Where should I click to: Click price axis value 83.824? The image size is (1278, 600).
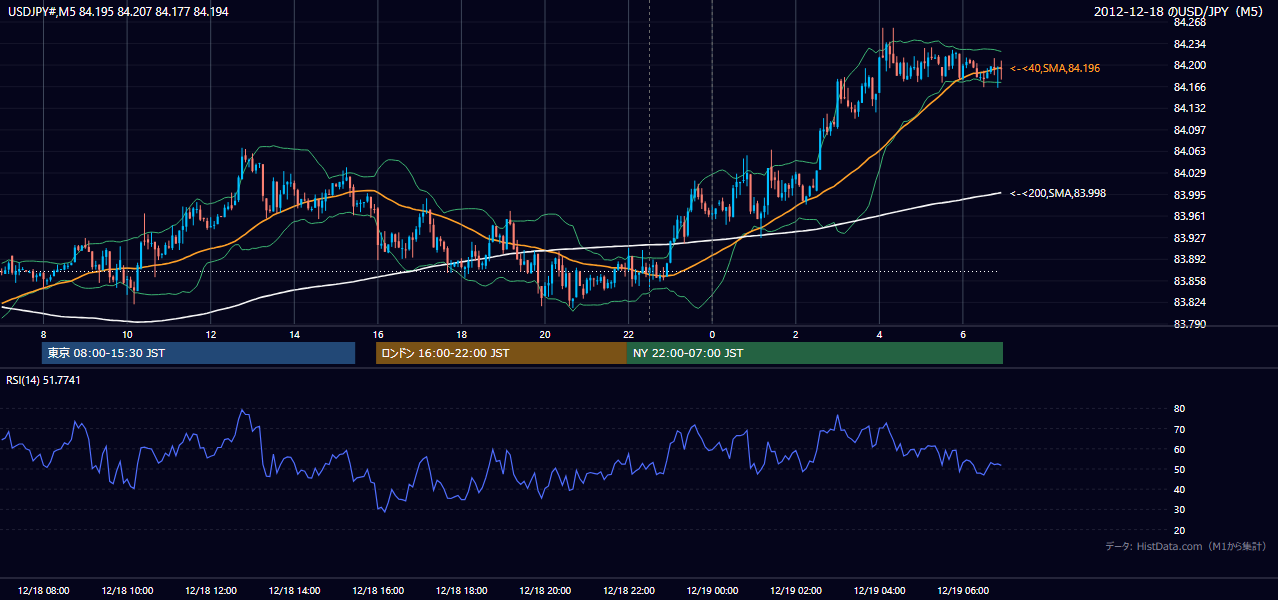coord(1190,302)
